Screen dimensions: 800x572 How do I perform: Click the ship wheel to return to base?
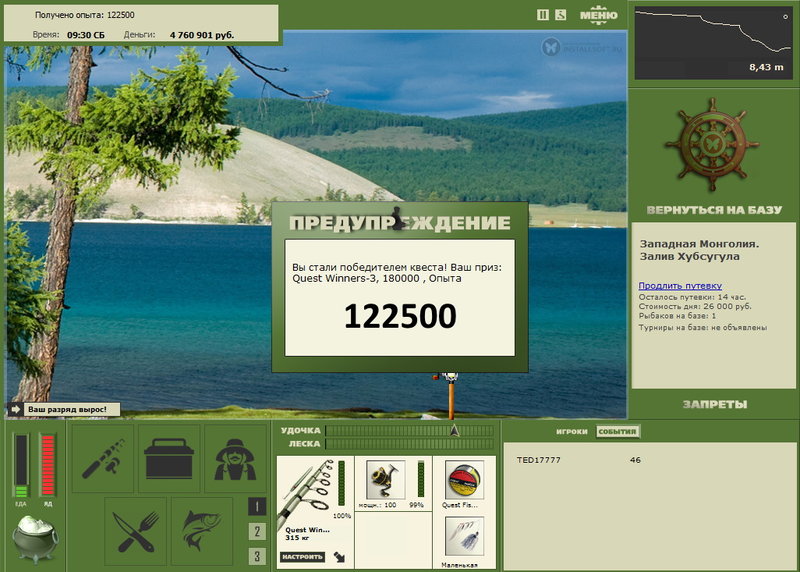click(x=712, y=145)
